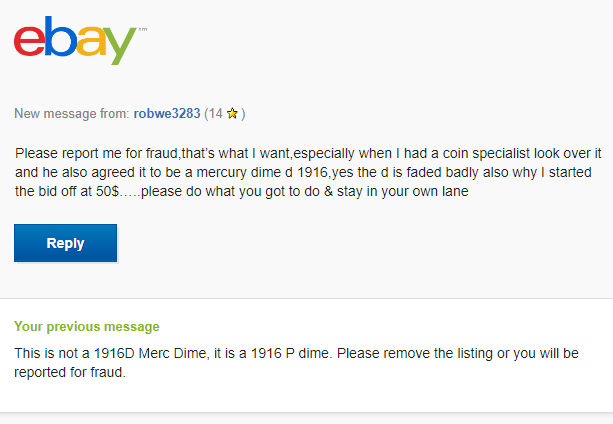
Task: Click the feedback score 14
Action: [x=215, y=114]
